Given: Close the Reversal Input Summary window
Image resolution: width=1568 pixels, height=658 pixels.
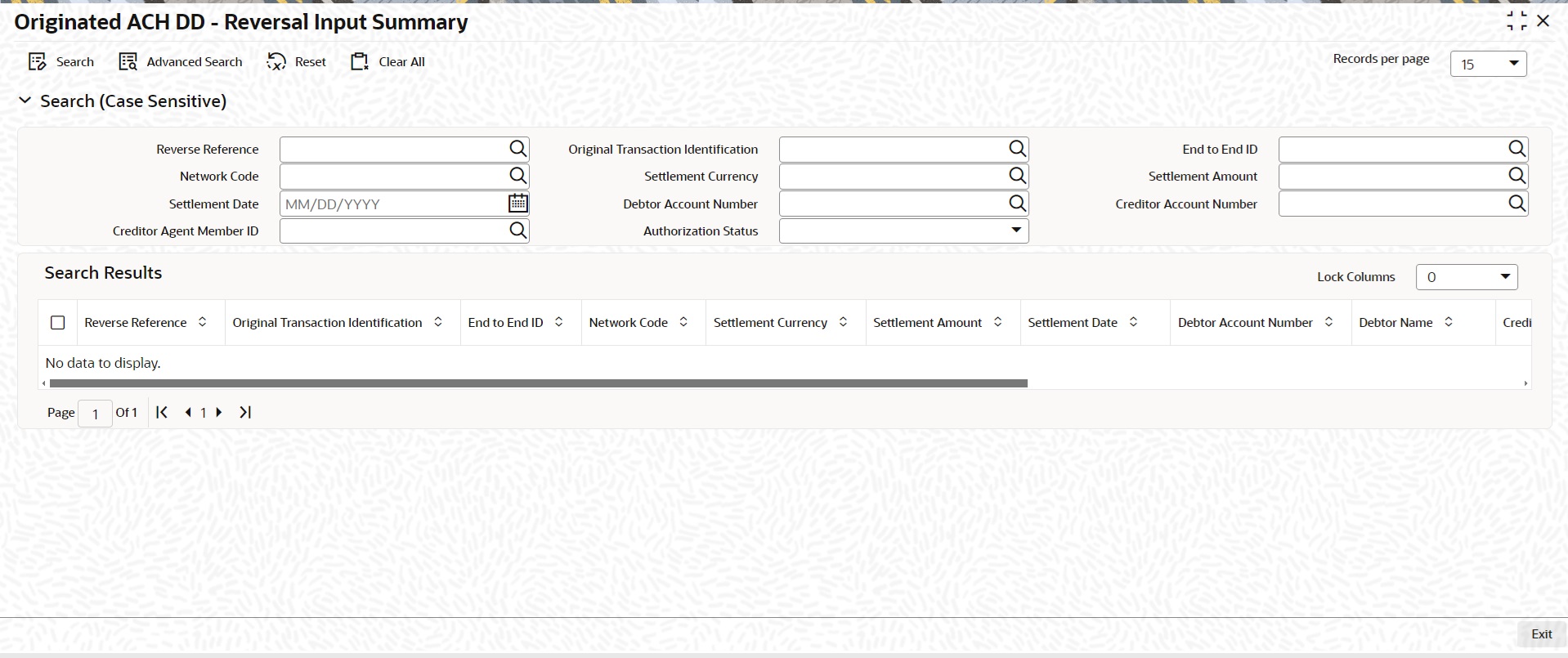Looking at the screenshot, I should (x=1543, y=20).
